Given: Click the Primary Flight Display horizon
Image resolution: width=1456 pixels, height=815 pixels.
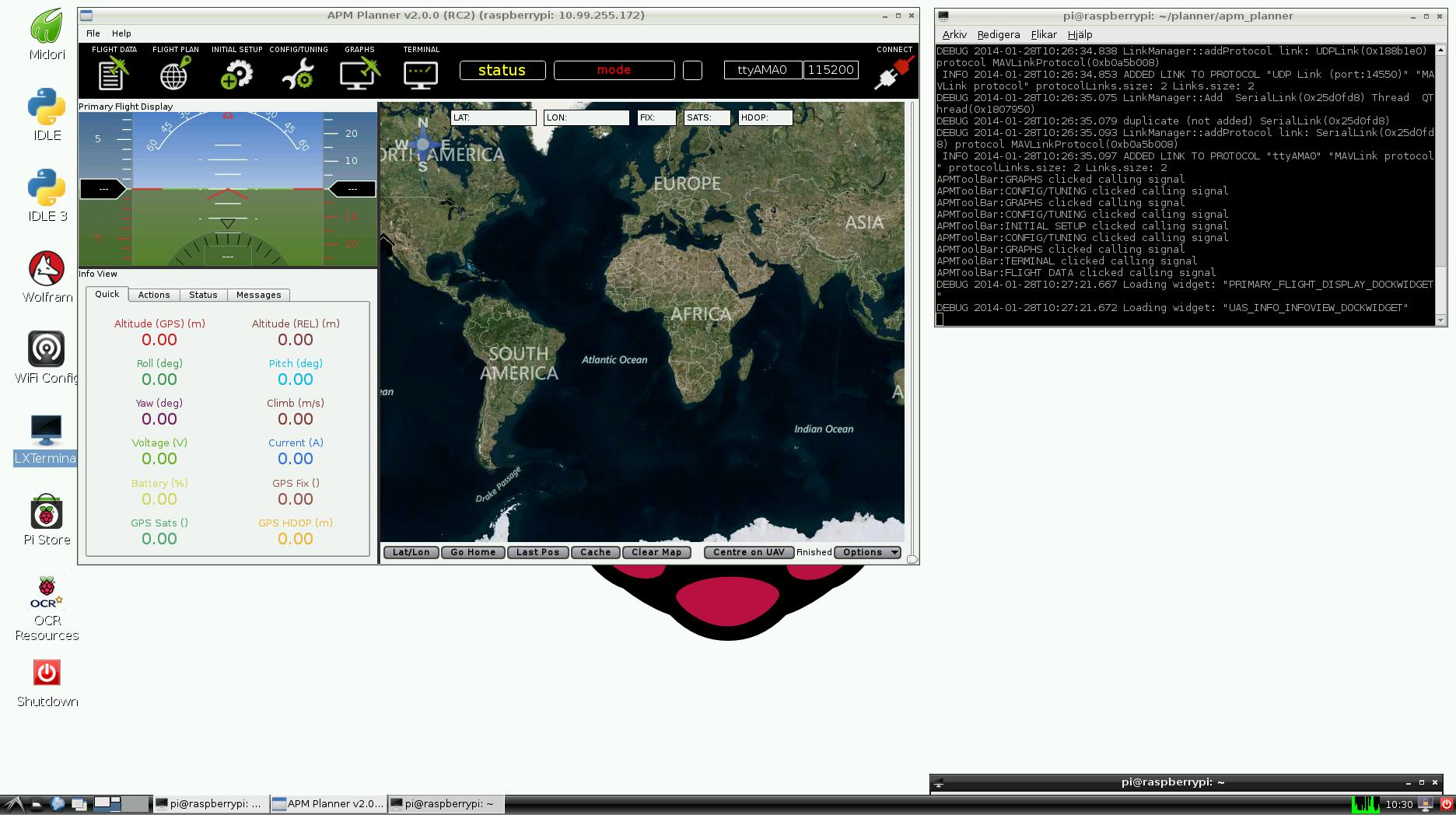Looking at the screenshot, I should [x=228, y=189].
